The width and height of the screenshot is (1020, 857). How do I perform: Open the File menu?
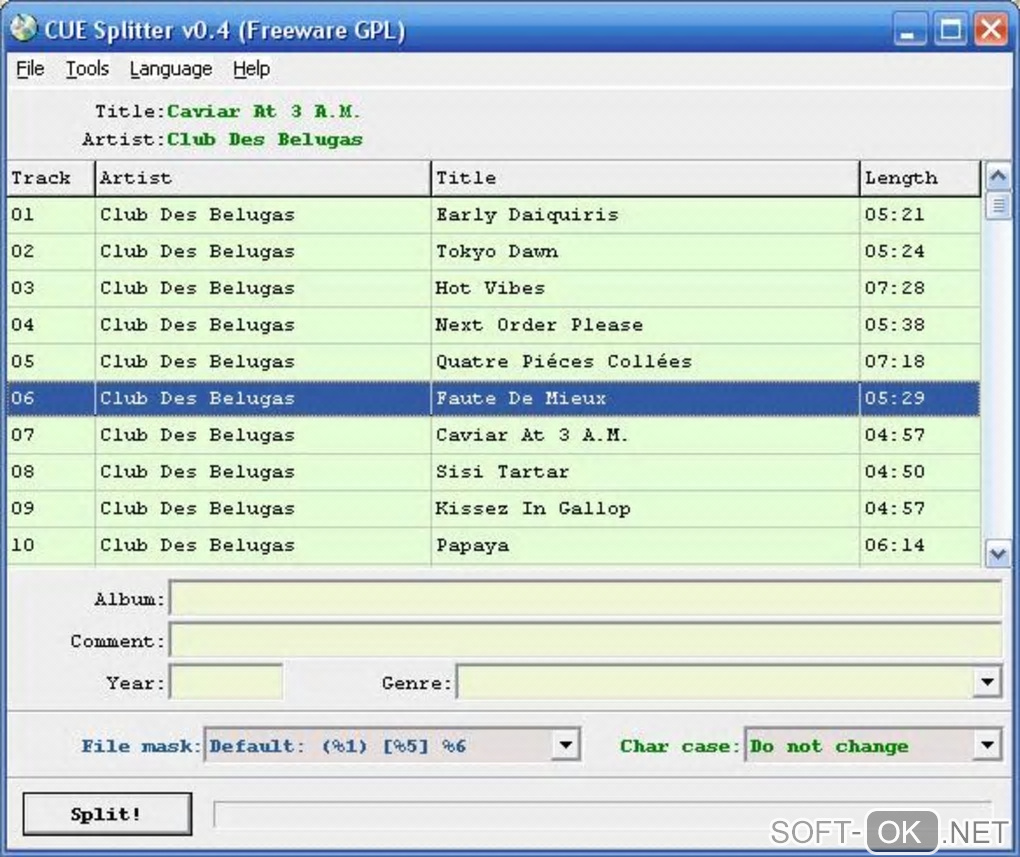tap(30, 69)
